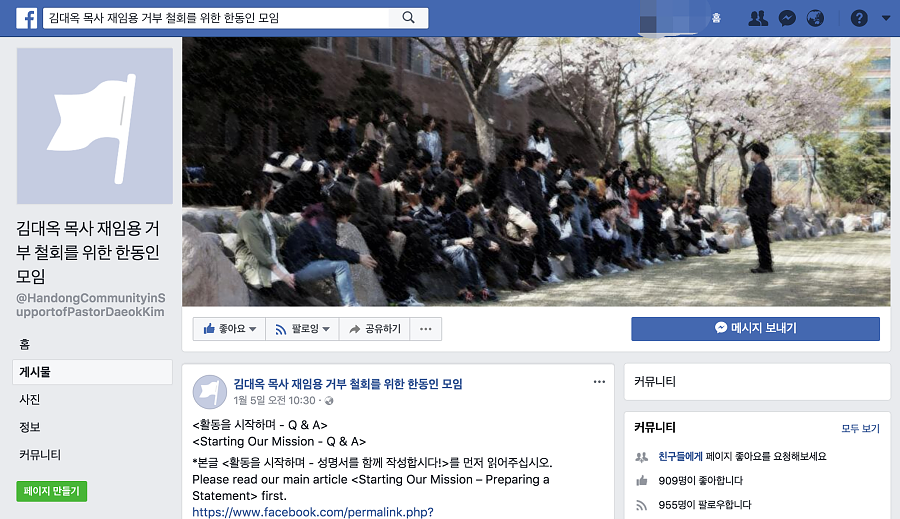
Task: Click the search magnifier icon
Action: coord(408,18)
